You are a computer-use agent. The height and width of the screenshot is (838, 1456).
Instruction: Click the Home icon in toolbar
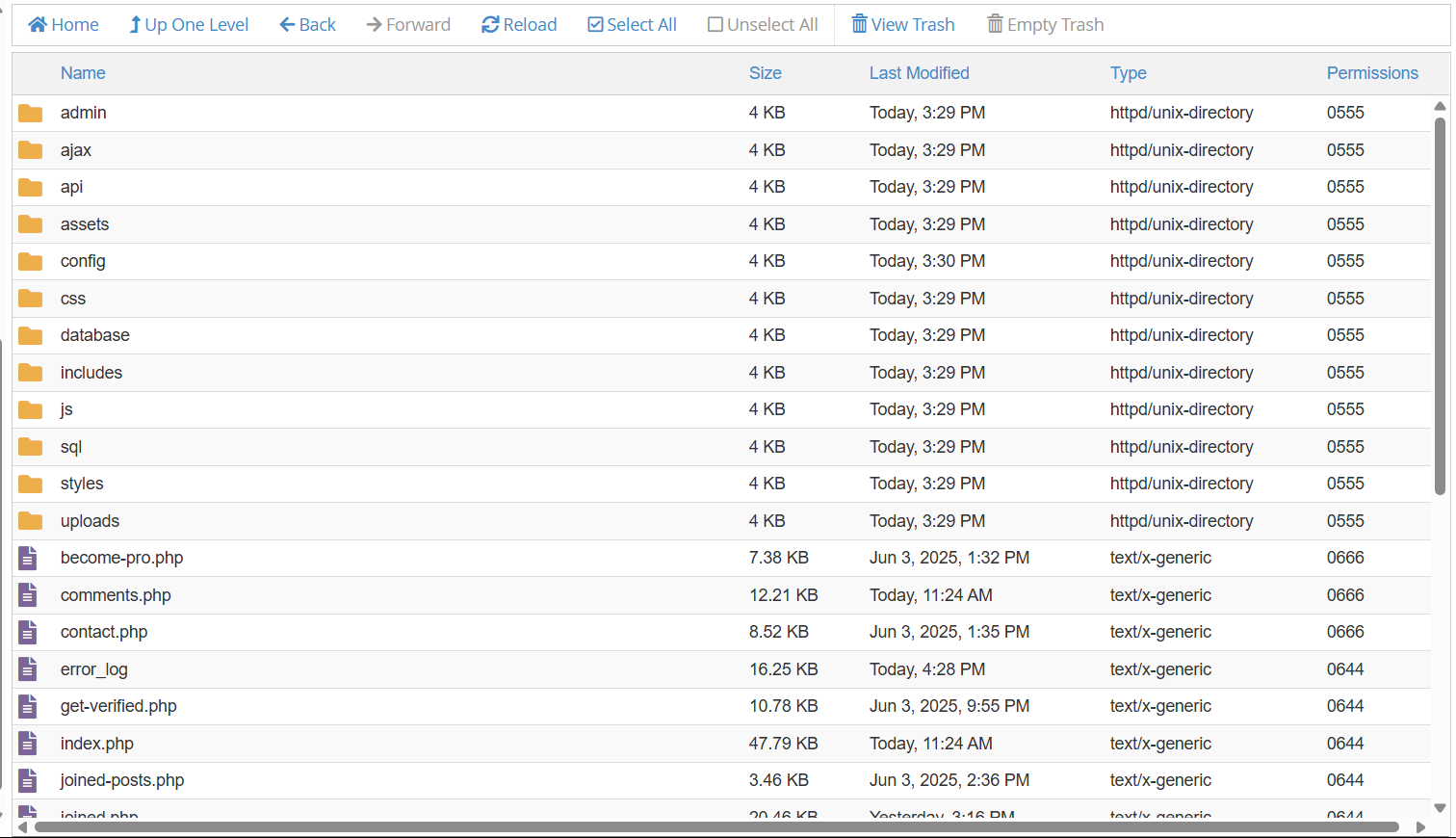coord(39,25)
